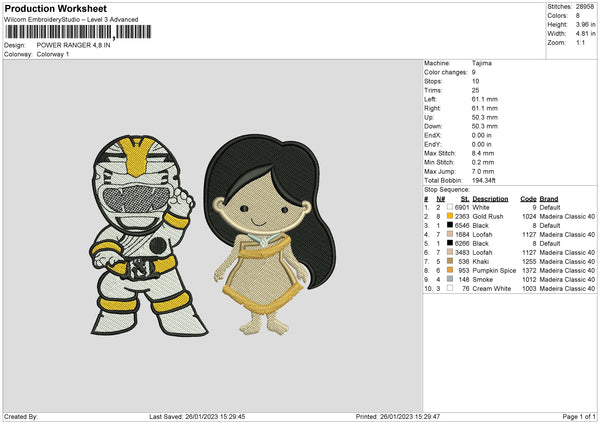Click the 'Gold Rush' description text

(x=488, y=217)
